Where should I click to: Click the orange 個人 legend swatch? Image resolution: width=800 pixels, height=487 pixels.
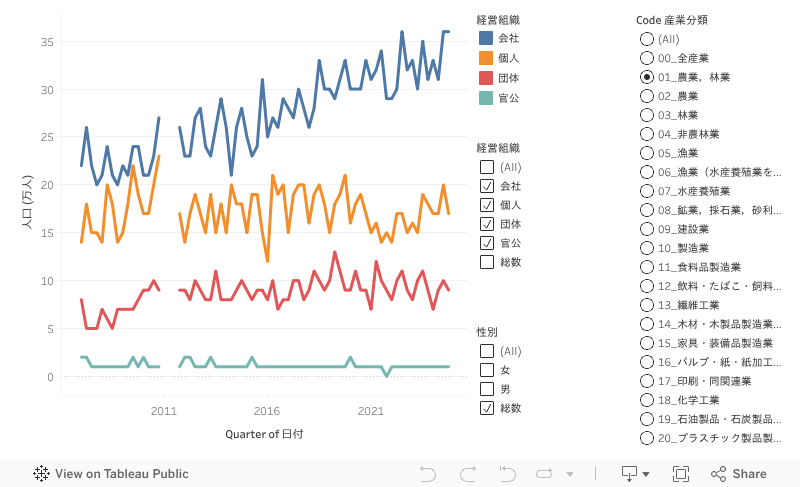pos(486,58)
